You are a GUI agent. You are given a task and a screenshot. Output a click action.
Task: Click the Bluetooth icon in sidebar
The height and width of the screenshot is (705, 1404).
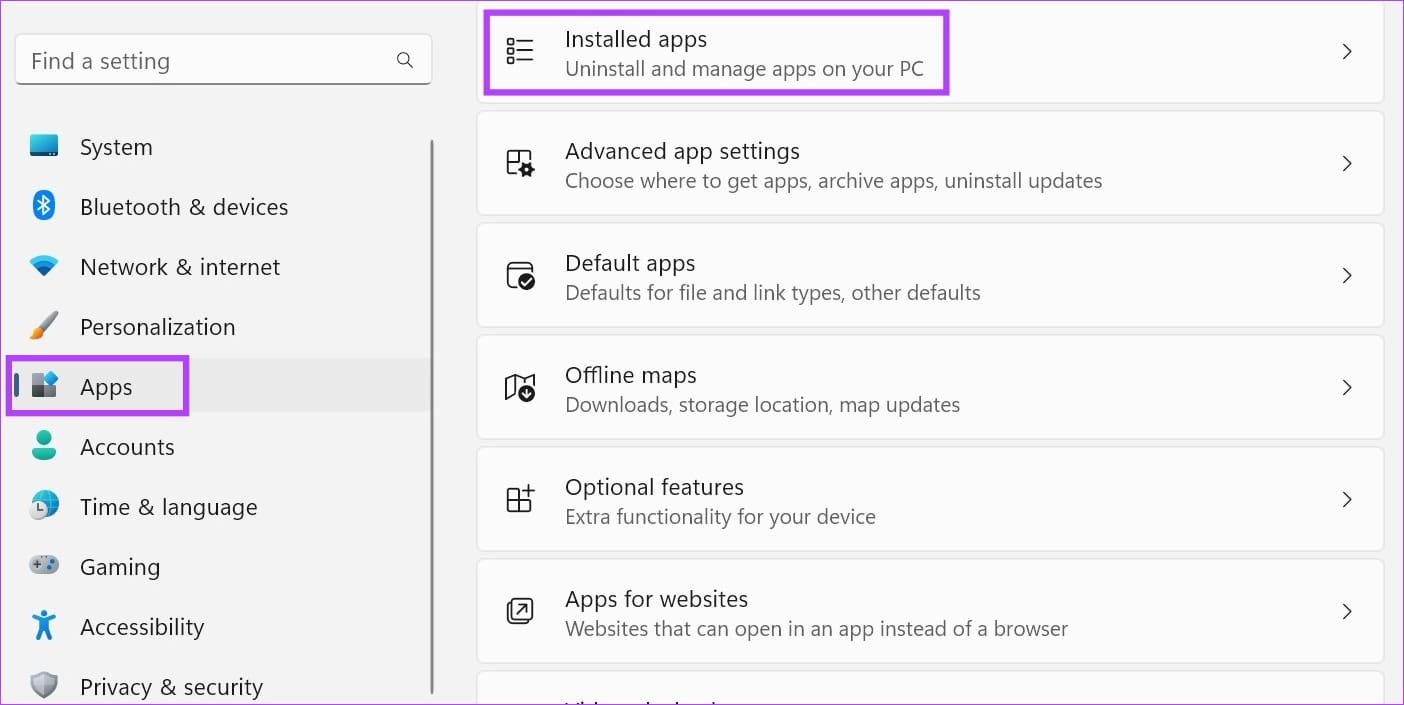point(44,206)
